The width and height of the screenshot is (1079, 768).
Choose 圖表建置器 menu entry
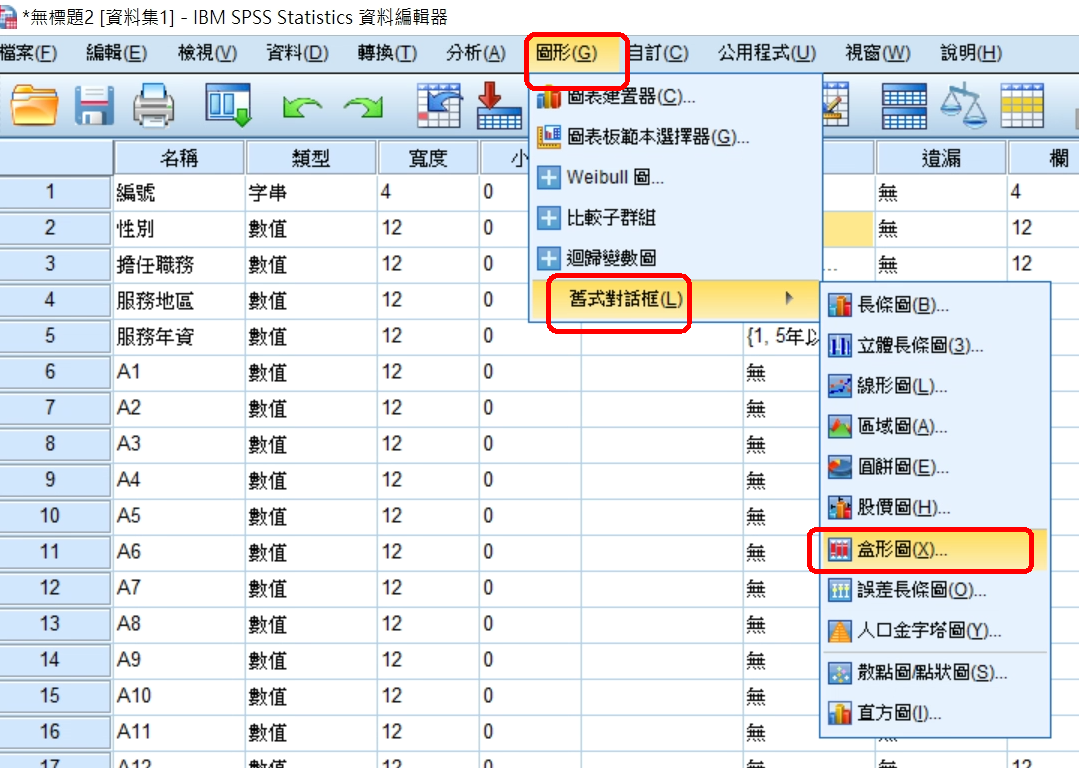tap(630, 97)
